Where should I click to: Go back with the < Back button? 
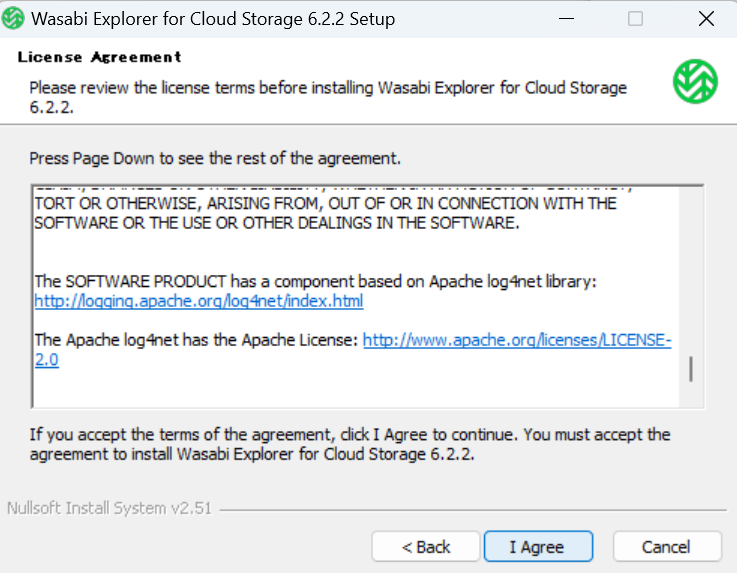point(426,546)
